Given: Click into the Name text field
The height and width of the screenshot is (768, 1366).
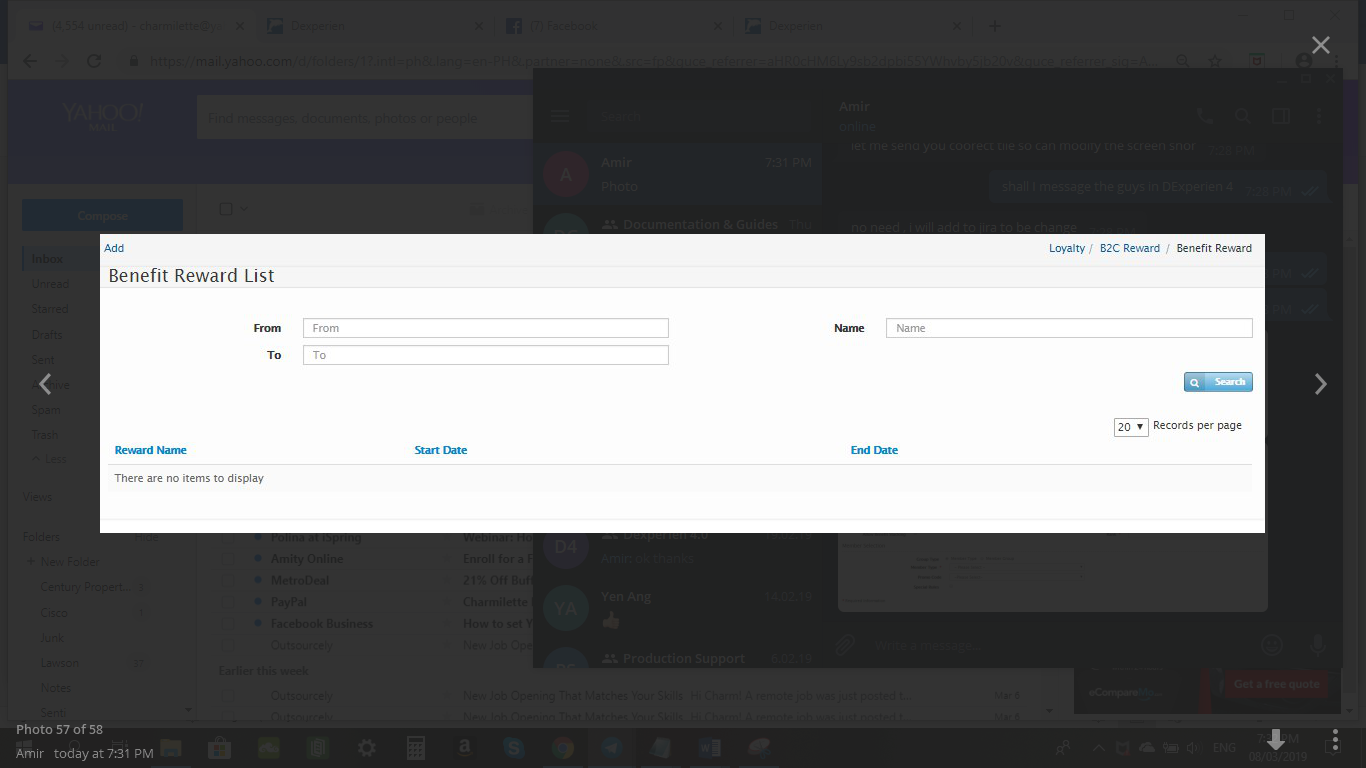Looking at the screenshot, I should tap(1068, 328).
